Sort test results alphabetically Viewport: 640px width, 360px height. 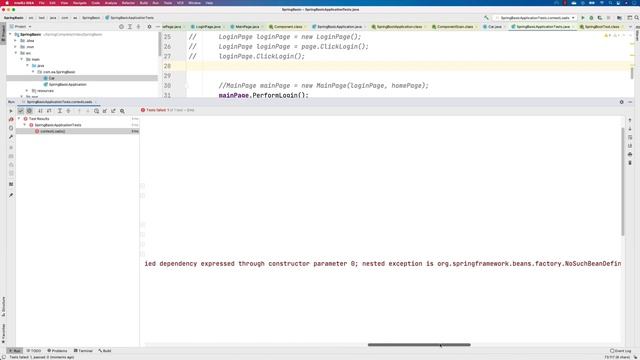(x=40, y=111)
